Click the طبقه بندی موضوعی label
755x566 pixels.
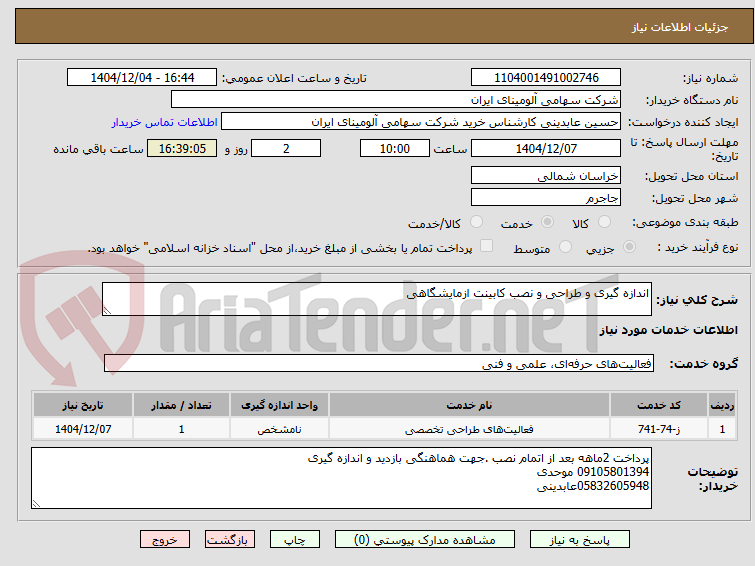click(x=685, y=223)
